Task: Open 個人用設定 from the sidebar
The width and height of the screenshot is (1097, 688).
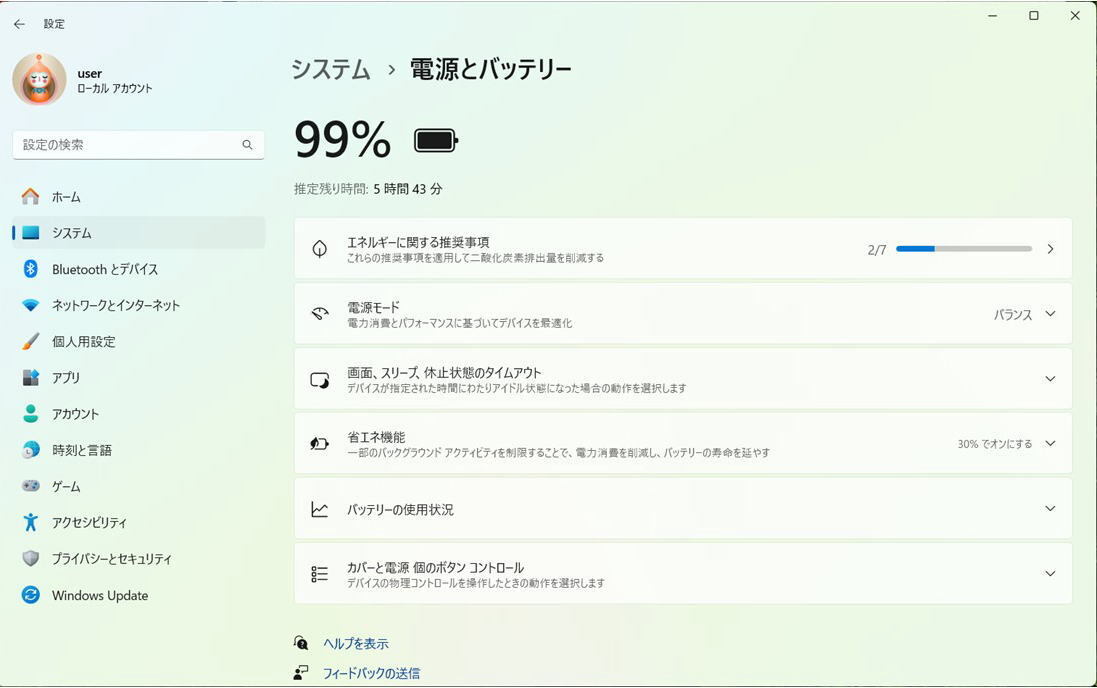Action: (x=80, y=341)
